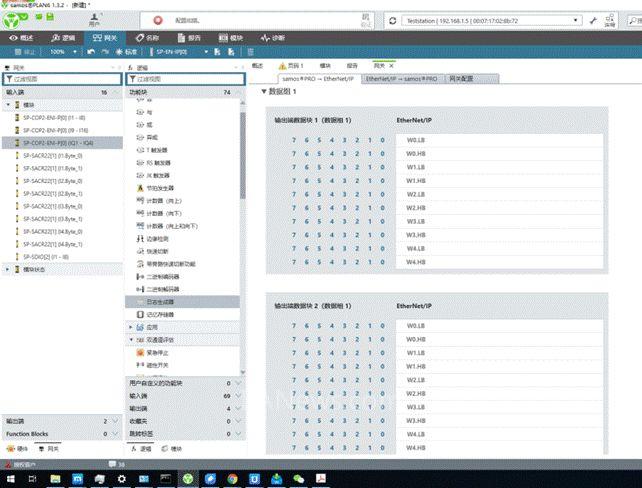642x488 pixels.
Task: Open the Names (名称) main tab
Action: click(x=147, y=38)
